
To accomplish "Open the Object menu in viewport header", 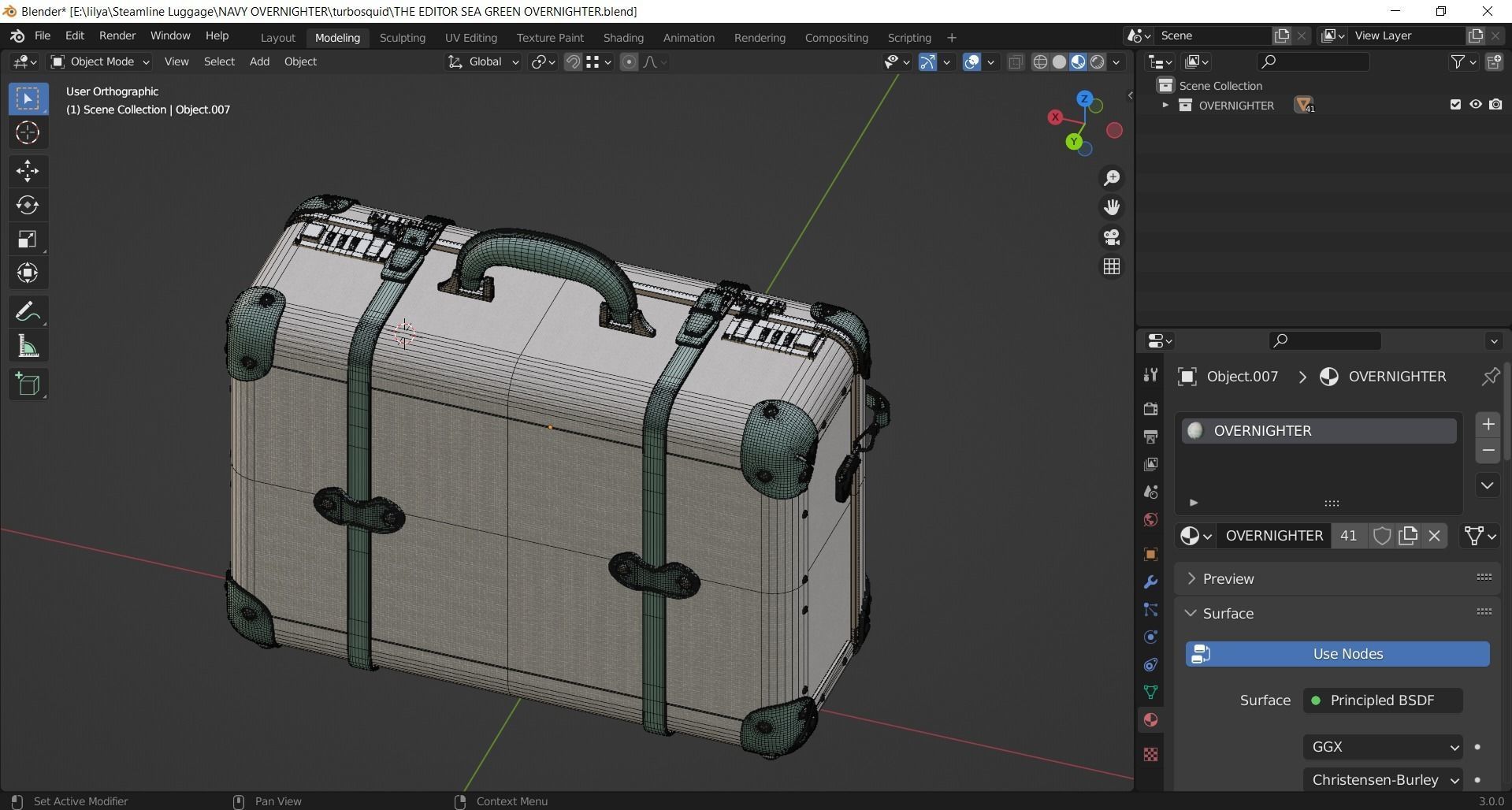I will 300,61.
